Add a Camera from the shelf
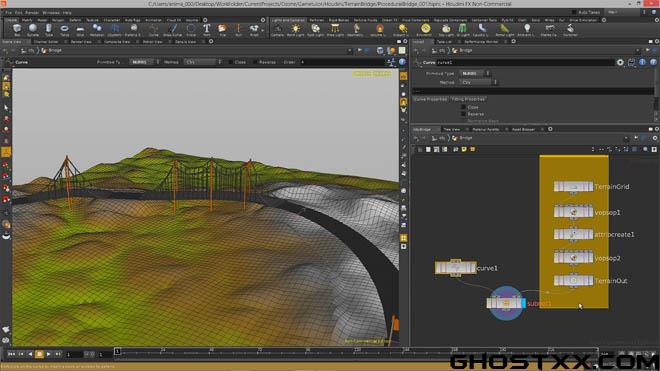Screen dimensions: 660x371 (x=277, y=29)
